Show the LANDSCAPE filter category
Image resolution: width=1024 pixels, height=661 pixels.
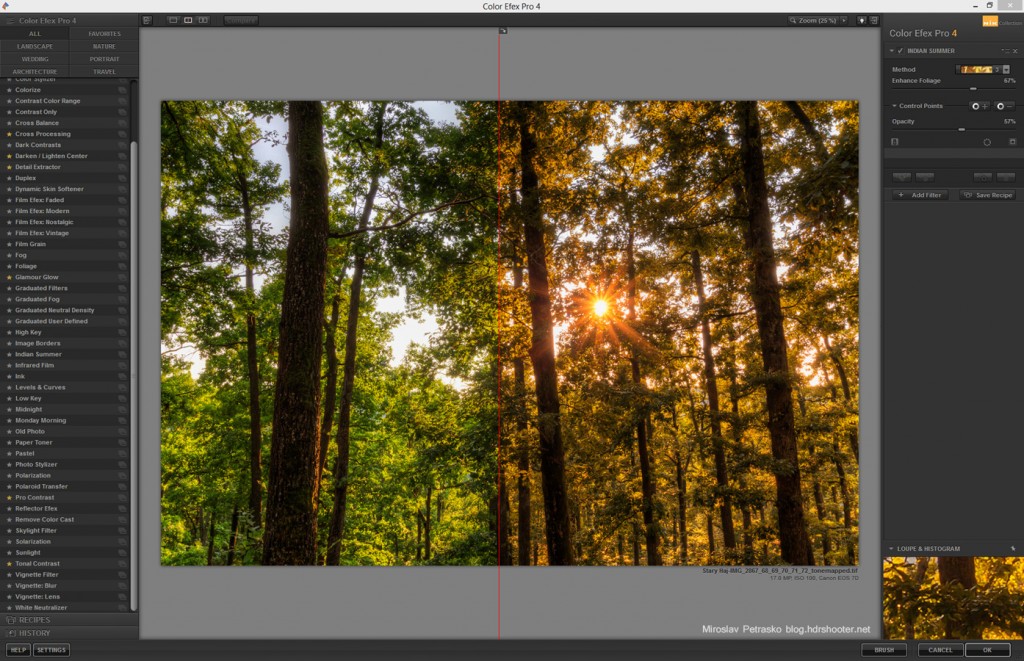click(x=35, y=46)
